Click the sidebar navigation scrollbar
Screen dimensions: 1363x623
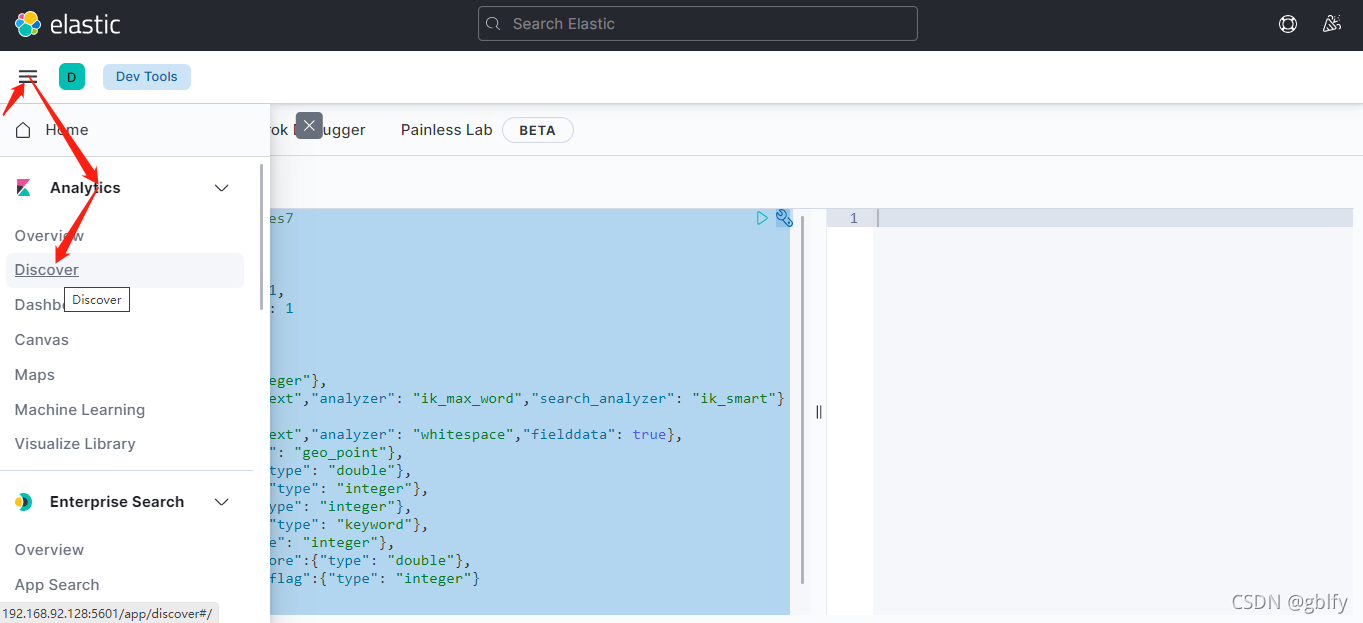click(x=263, y=238)
